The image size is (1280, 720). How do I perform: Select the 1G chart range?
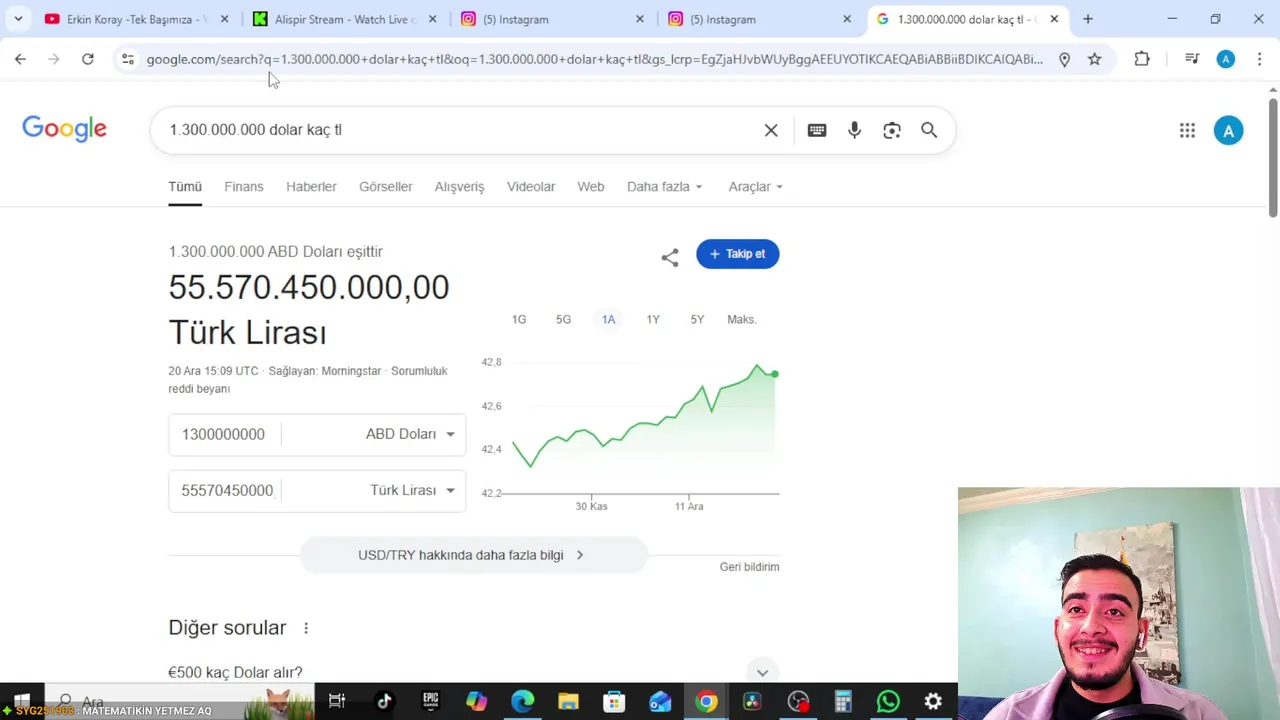coord(519,319)
